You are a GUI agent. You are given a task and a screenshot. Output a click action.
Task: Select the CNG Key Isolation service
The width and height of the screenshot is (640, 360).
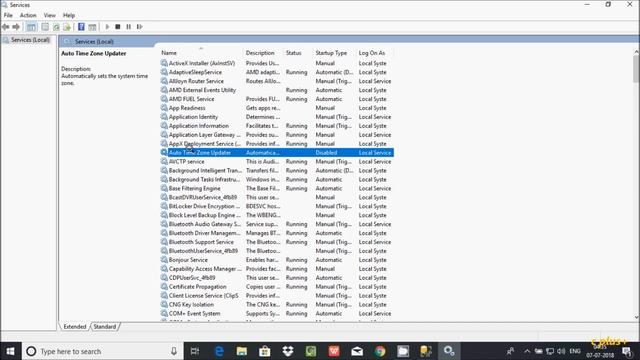277,305
